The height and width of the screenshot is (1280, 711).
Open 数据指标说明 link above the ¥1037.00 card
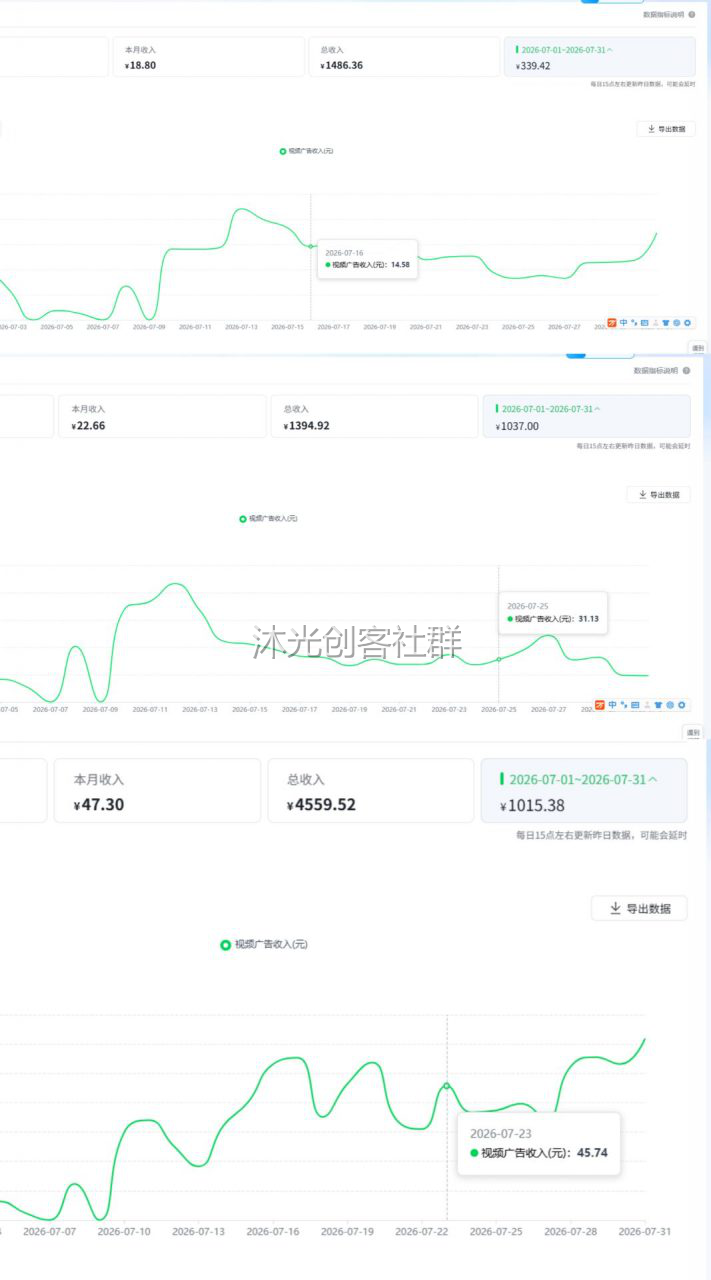656,370
